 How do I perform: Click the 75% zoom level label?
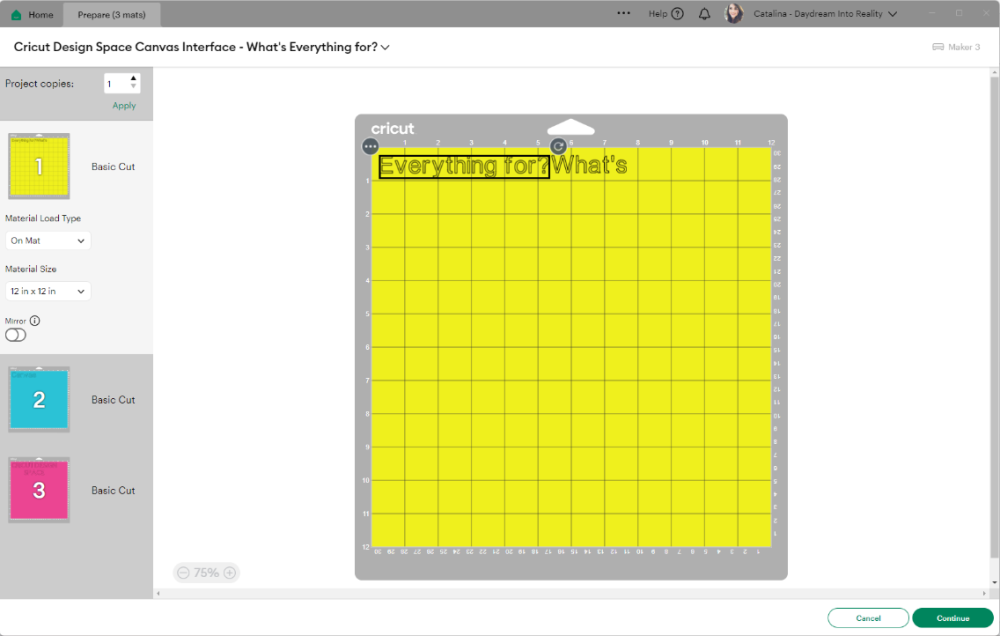click(206, 573)
